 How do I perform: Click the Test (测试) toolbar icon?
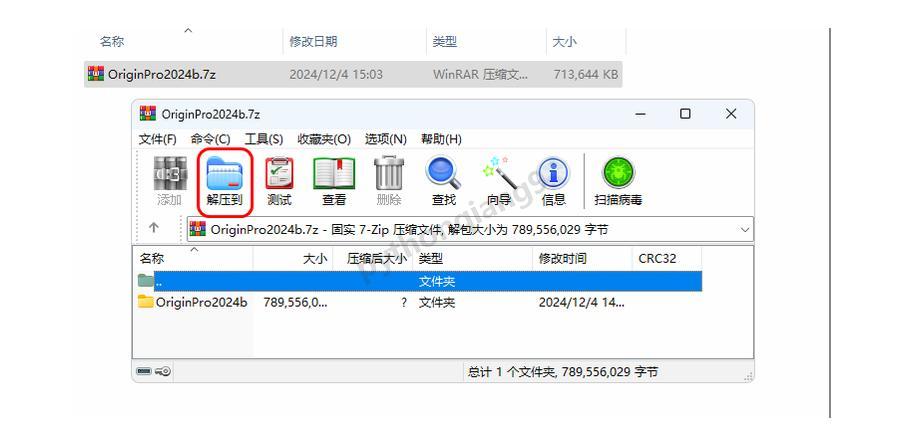click(x=279, y=173)
